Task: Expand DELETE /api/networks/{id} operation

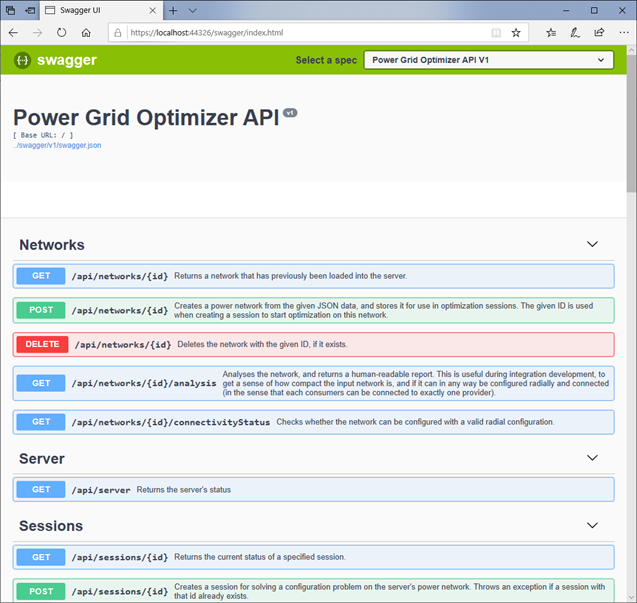Action: (313, 345)
